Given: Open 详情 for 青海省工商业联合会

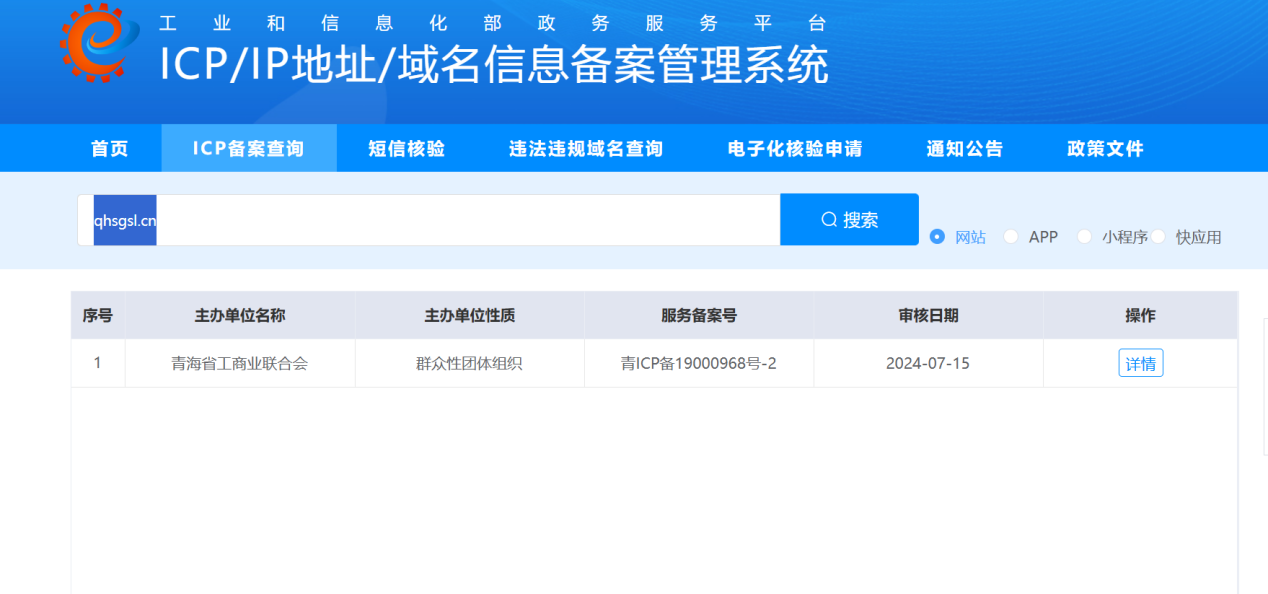Looking at the screenshot, I should click(1141, 364).
